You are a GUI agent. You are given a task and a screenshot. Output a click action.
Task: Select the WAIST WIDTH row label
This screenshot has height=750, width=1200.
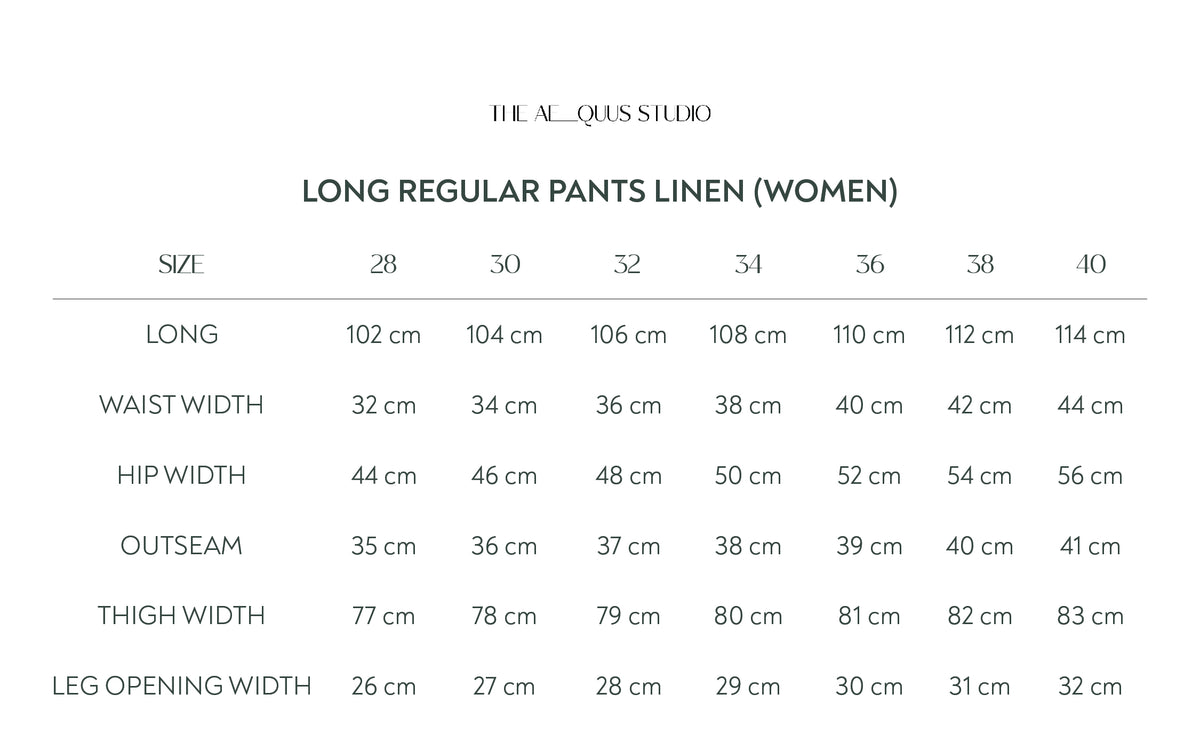click(181, 405)
